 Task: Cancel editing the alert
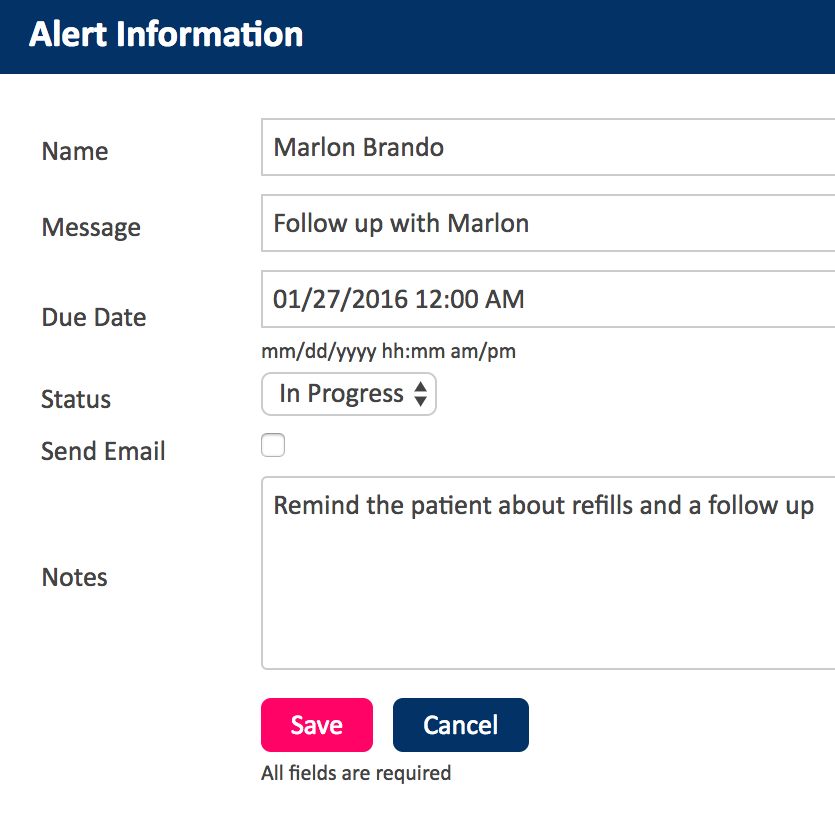pos(461,725)
